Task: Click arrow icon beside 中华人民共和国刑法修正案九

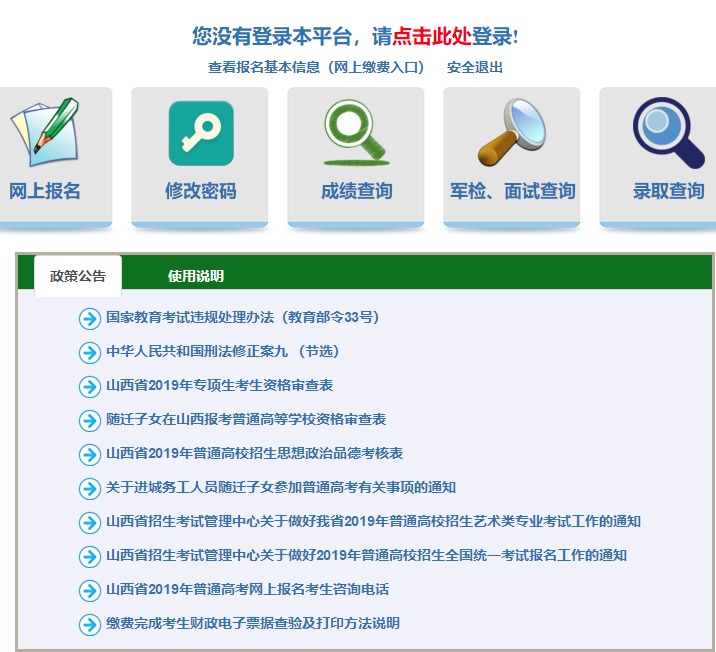Action: click(90, 352)
